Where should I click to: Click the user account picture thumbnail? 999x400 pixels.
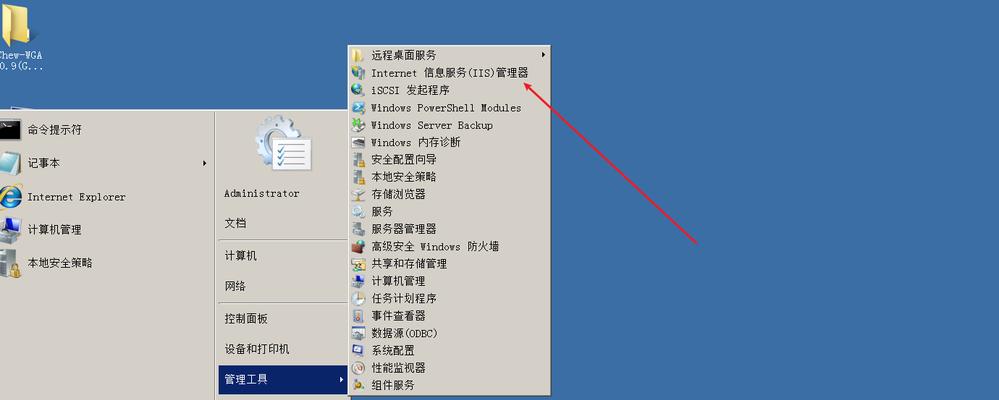[284, 143]
